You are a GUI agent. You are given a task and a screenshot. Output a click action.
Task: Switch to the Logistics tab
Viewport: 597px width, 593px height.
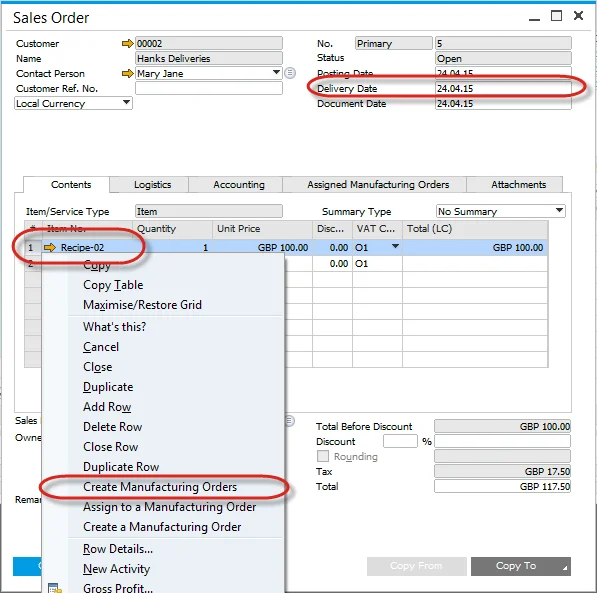(x=152, y=185)
